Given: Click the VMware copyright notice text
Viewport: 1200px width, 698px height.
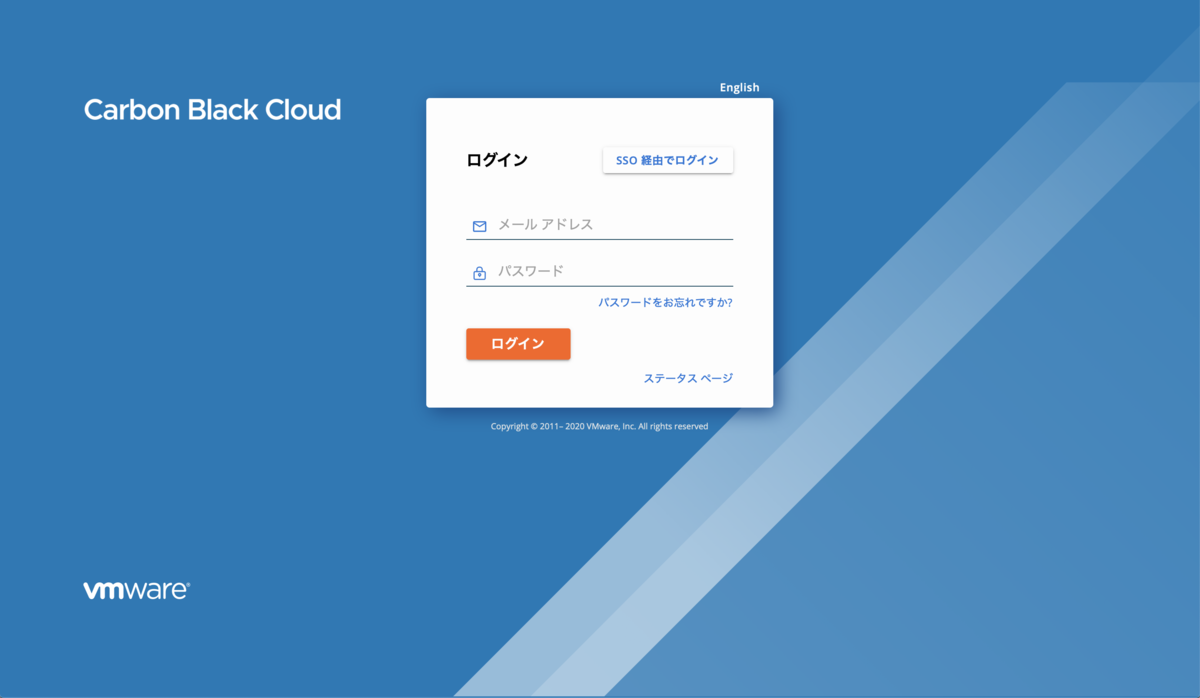Looking at the screenshot, I should click(x=599, y=426).
